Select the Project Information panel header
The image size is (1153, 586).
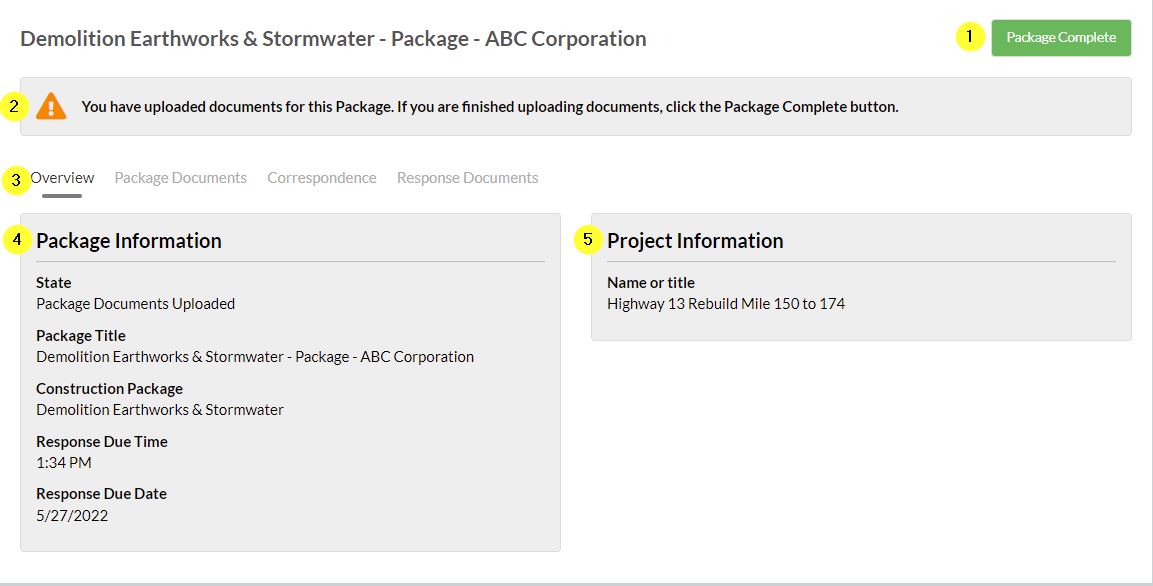(x=696, y=240)
